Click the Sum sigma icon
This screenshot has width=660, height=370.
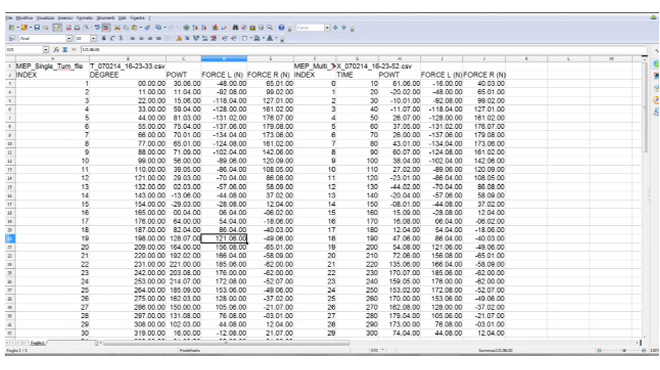(x=65, y=50)
